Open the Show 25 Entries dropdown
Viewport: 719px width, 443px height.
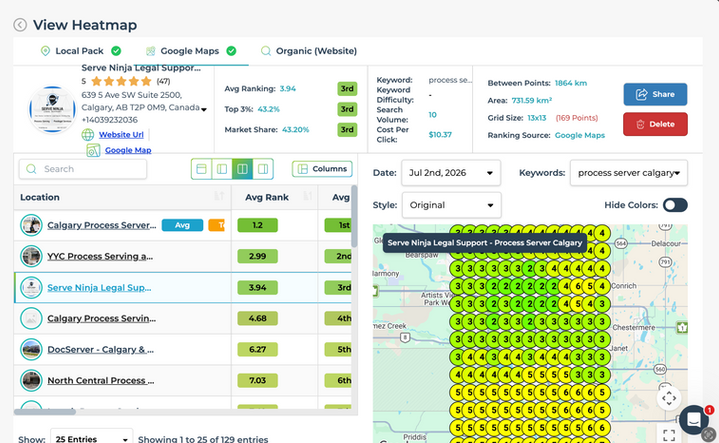coord(91,439)
